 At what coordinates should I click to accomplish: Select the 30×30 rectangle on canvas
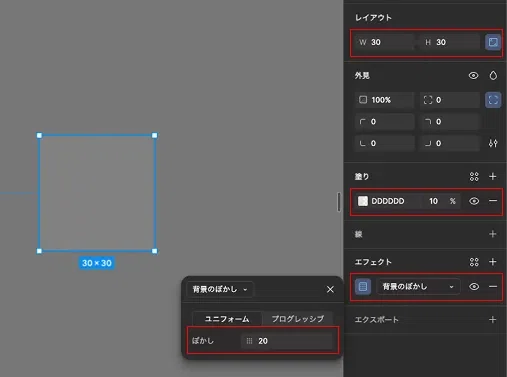(x=97, y=193)
